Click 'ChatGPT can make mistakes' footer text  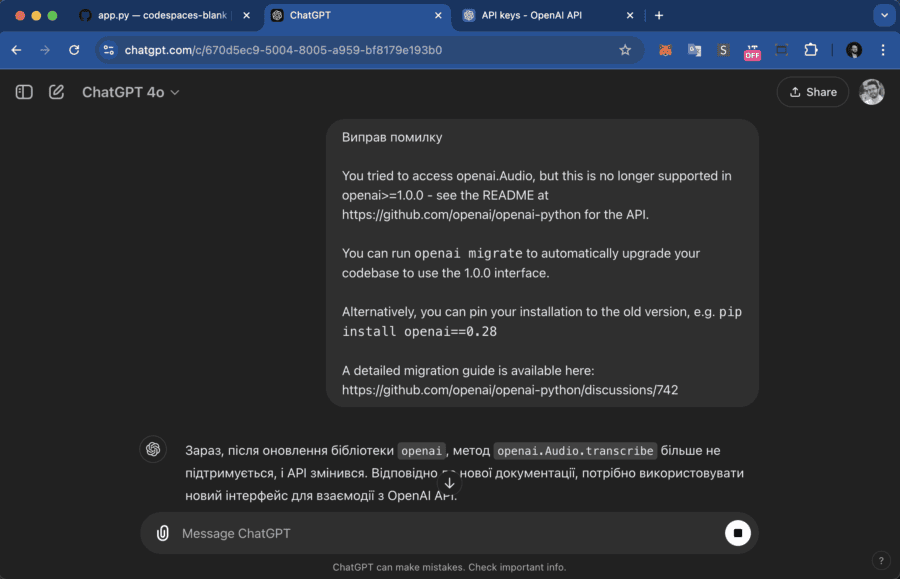[449, 567]
